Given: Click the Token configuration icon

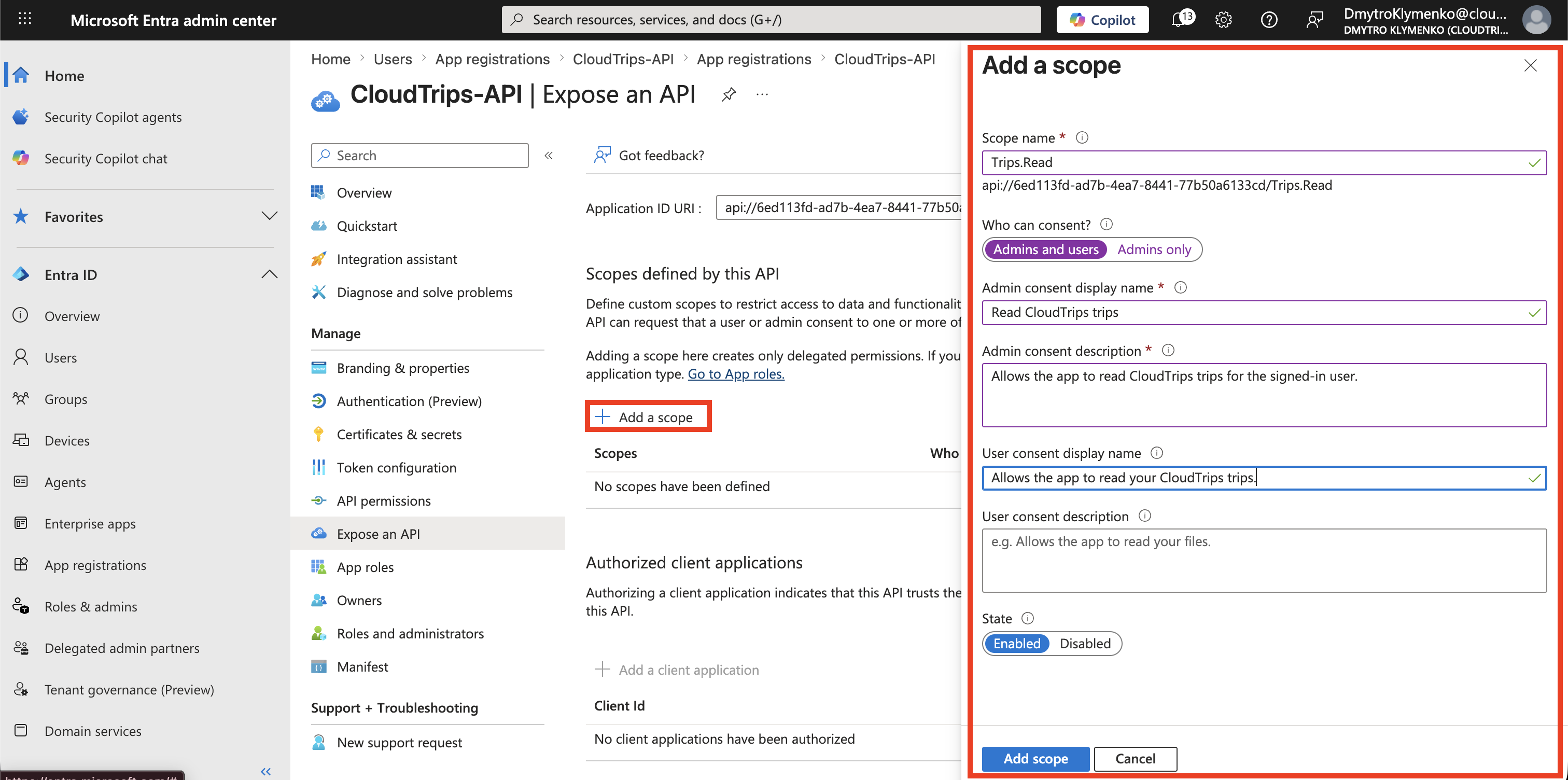Looking at the screenshot, I should (319, 467).
